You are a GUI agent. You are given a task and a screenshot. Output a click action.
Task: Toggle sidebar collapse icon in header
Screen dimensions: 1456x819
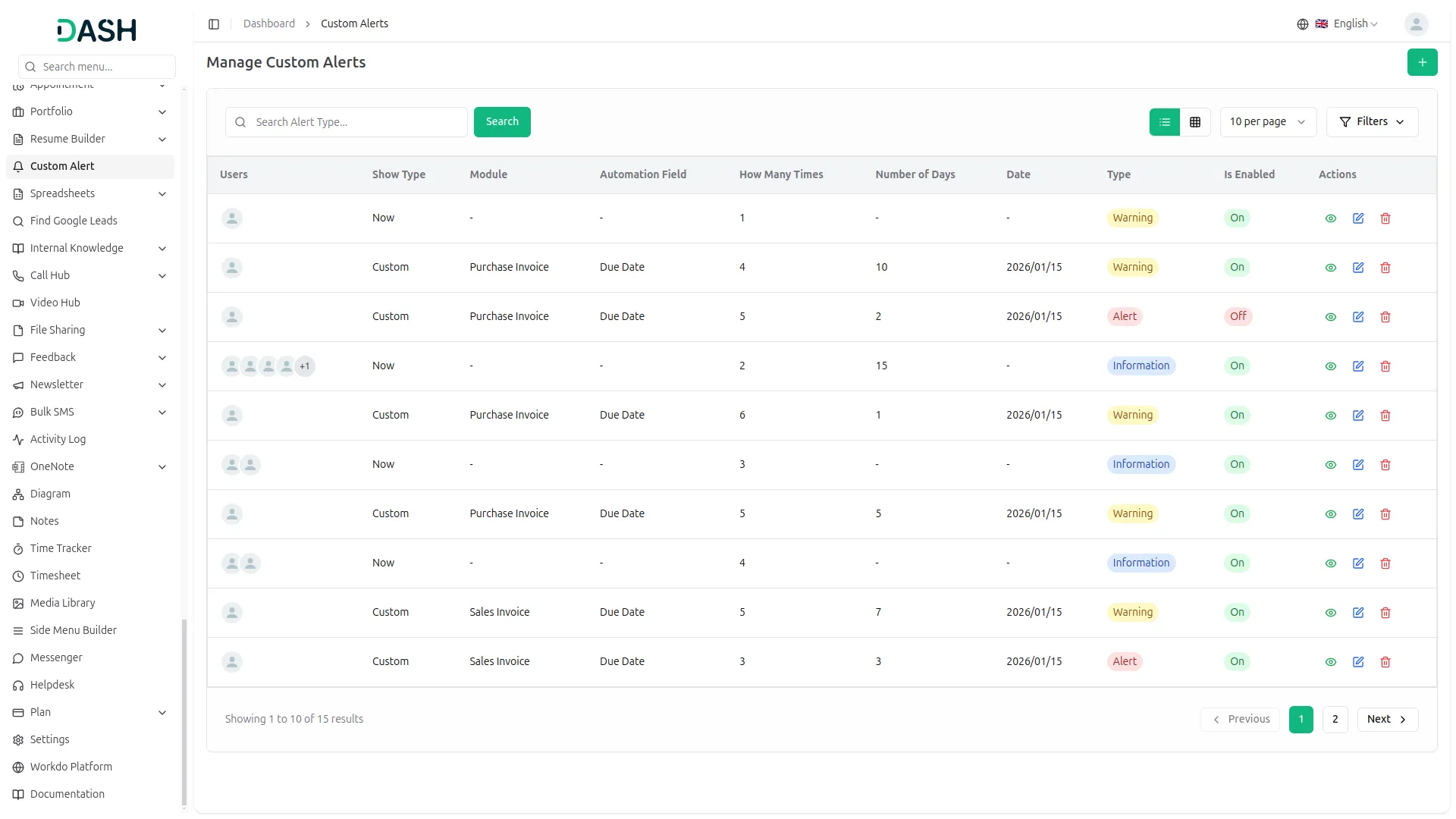click(214, 24)
